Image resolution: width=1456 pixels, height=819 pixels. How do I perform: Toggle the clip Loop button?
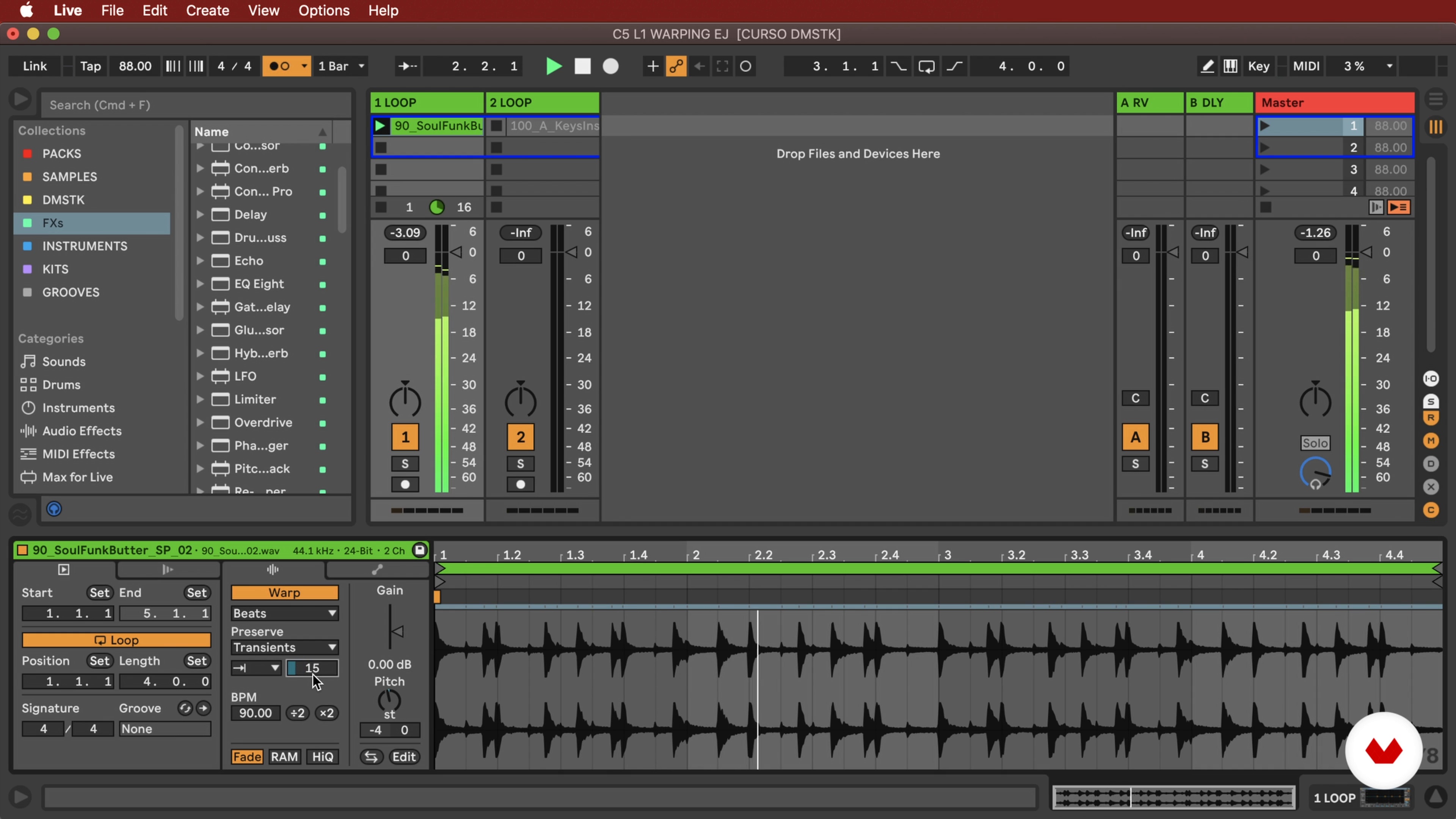116,640
